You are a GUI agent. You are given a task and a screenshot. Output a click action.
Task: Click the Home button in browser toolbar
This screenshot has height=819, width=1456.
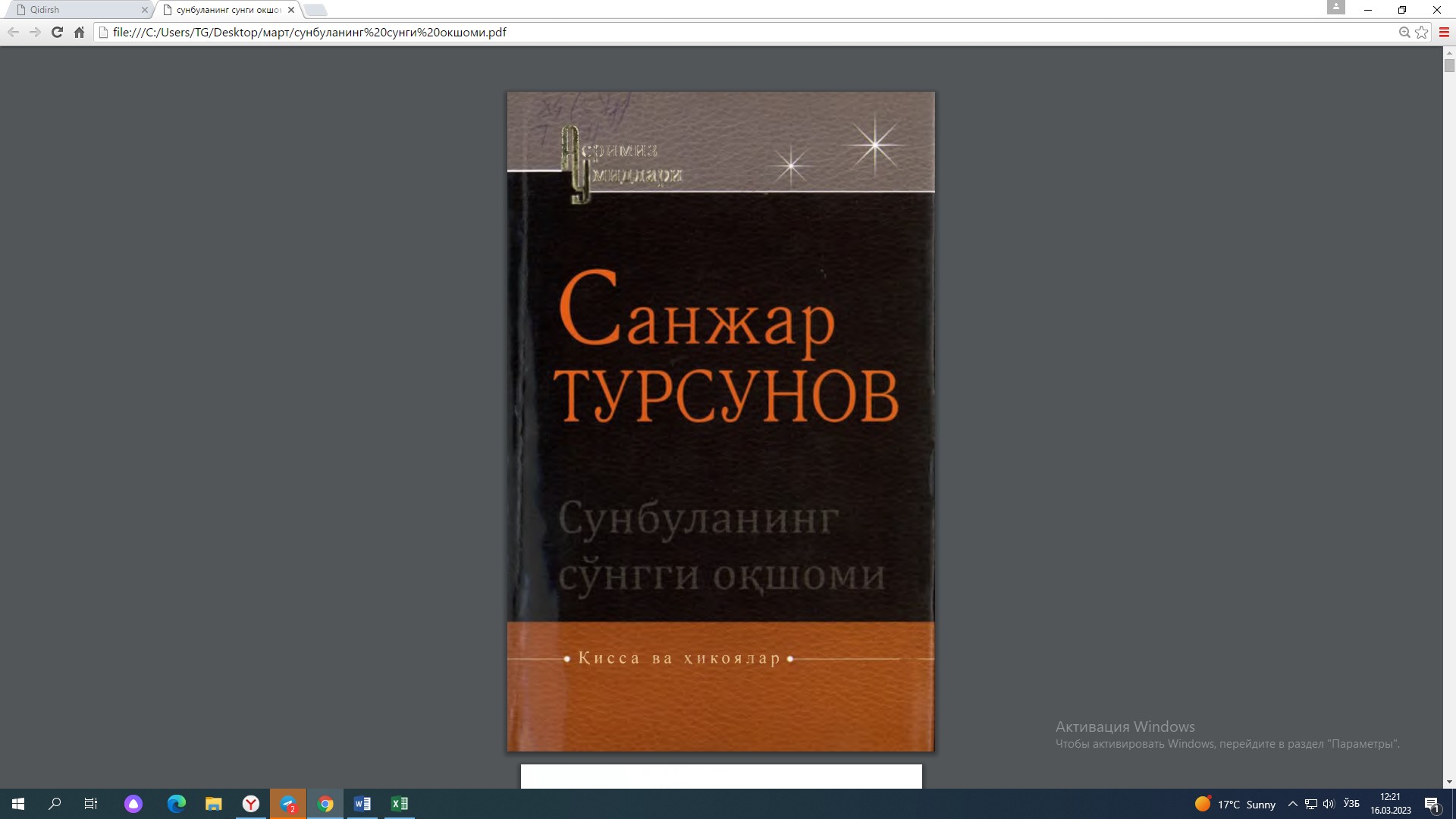click(79, 32)
